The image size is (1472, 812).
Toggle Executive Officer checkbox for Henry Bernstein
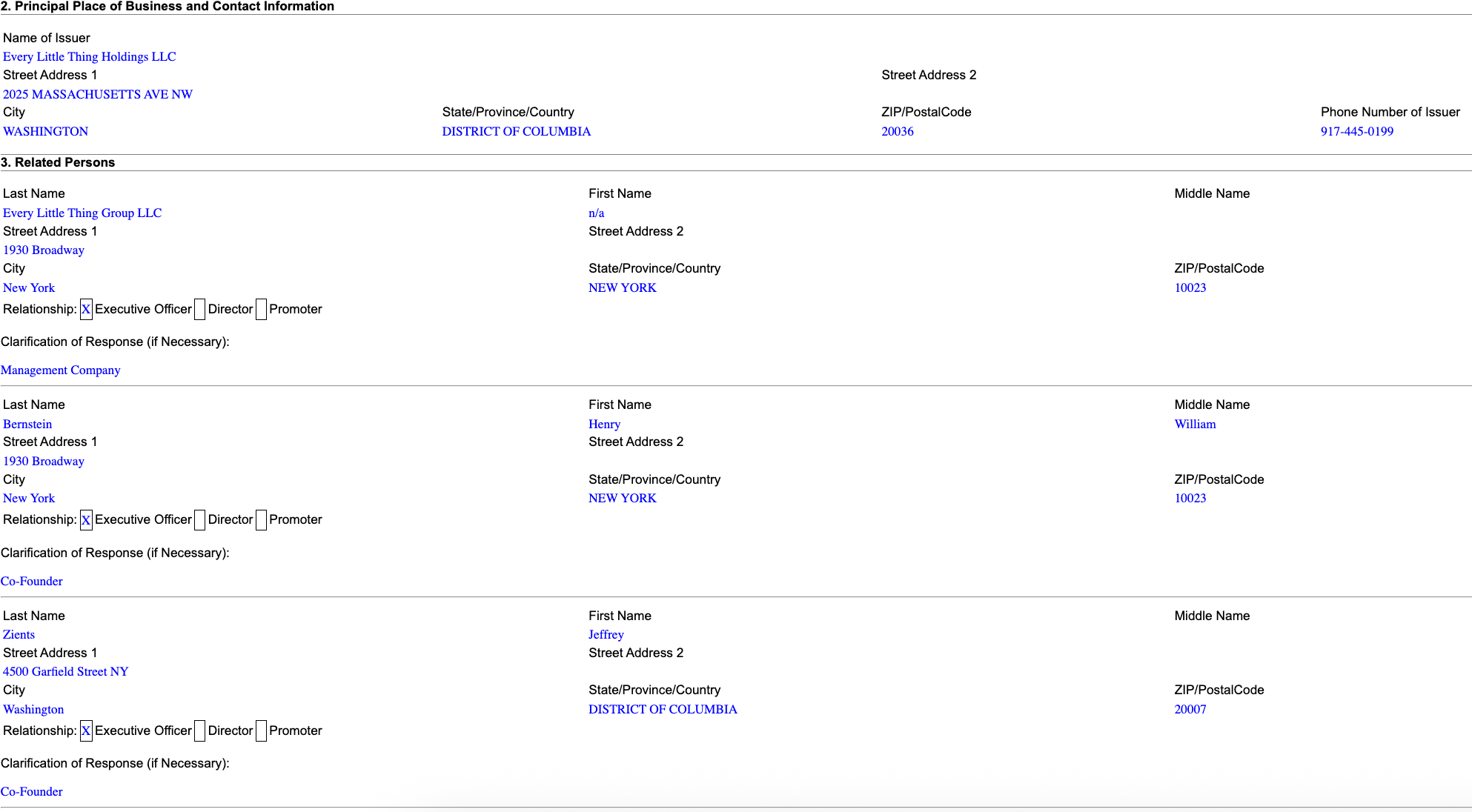click(x=86, y=520)
